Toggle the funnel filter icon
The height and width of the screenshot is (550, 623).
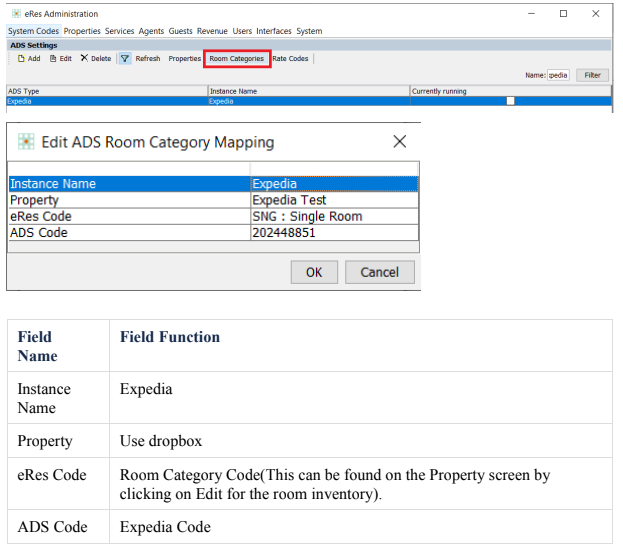(125, 59)
